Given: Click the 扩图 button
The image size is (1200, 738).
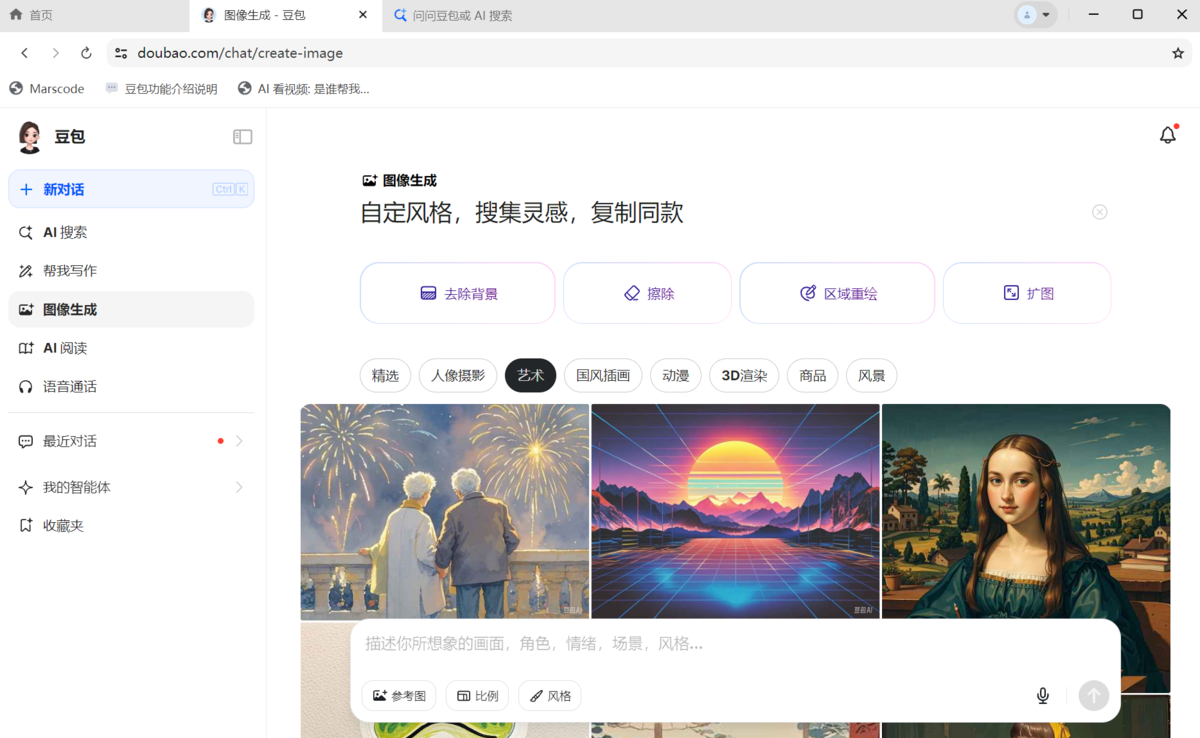Looking at the screenshot, I should [x=1026, y=292].
